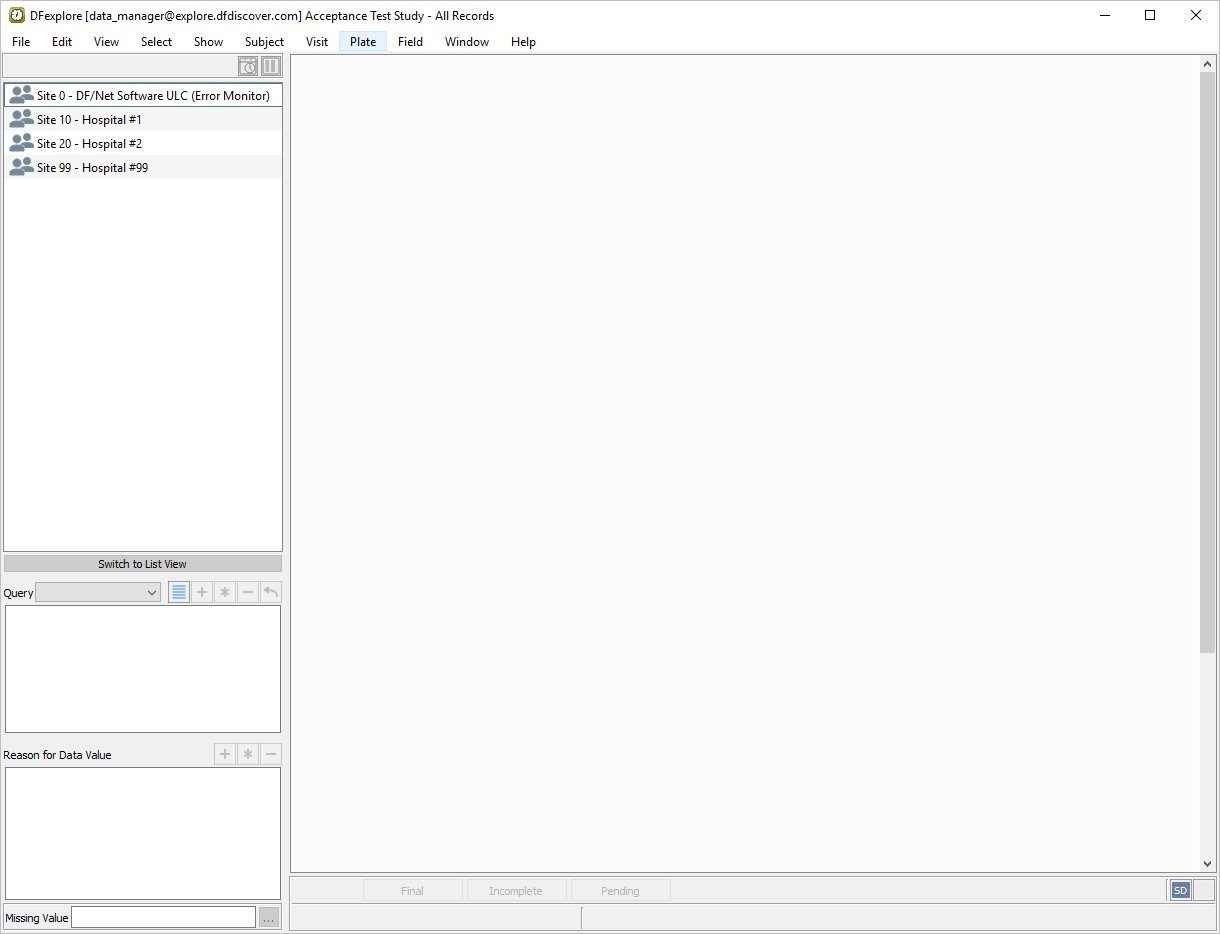Click the minus icon in Query toolbar
The height and width of the screenshot is (934, 1220).
click(x=248, y=592)
